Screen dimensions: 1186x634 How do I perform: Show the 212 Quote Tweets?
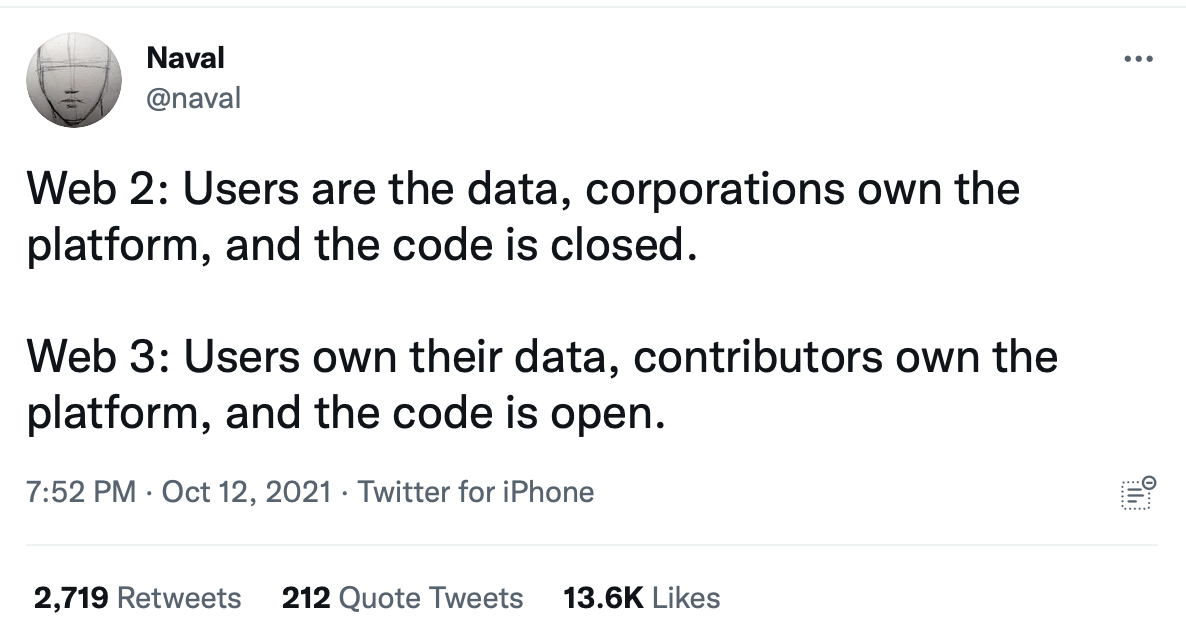pos(402,598)
